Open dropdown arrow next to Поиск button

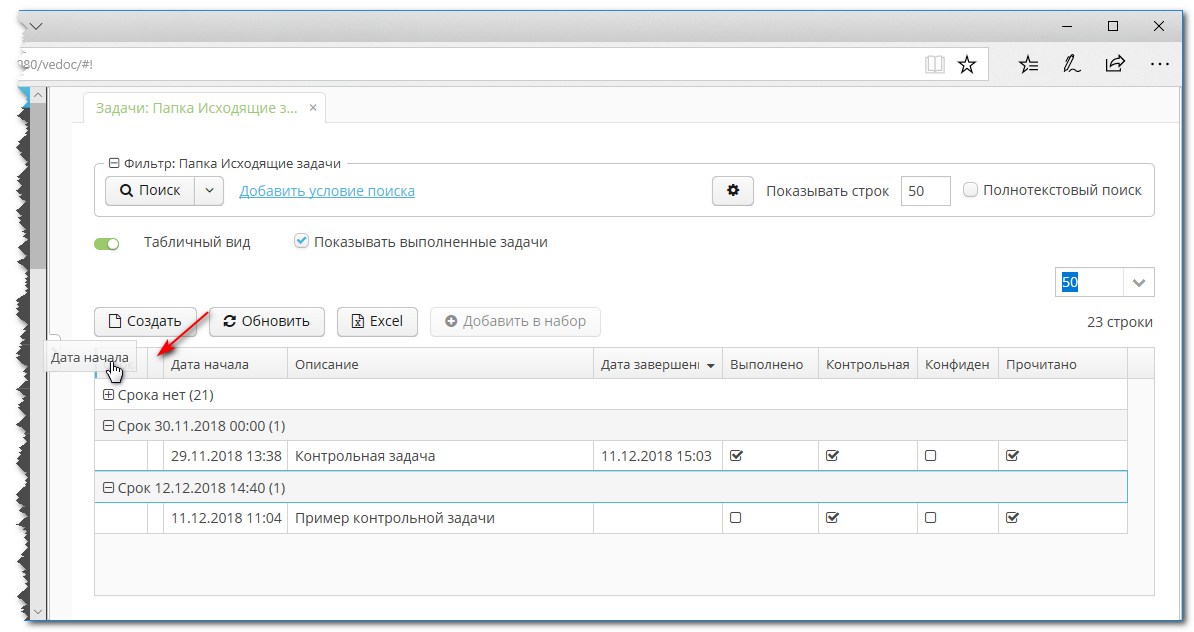tap(209, 191)
